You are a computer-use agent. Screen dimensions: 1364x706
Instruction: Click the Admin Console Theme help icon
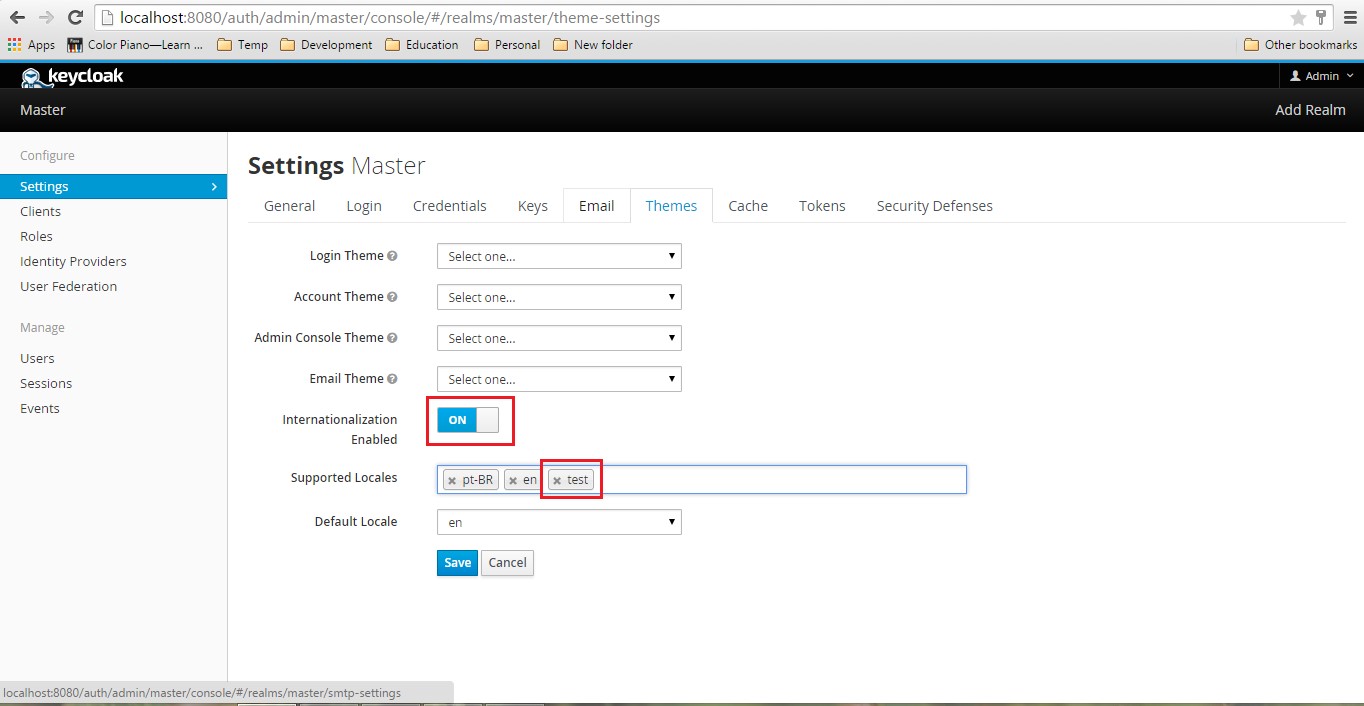(x=392, y=338)
